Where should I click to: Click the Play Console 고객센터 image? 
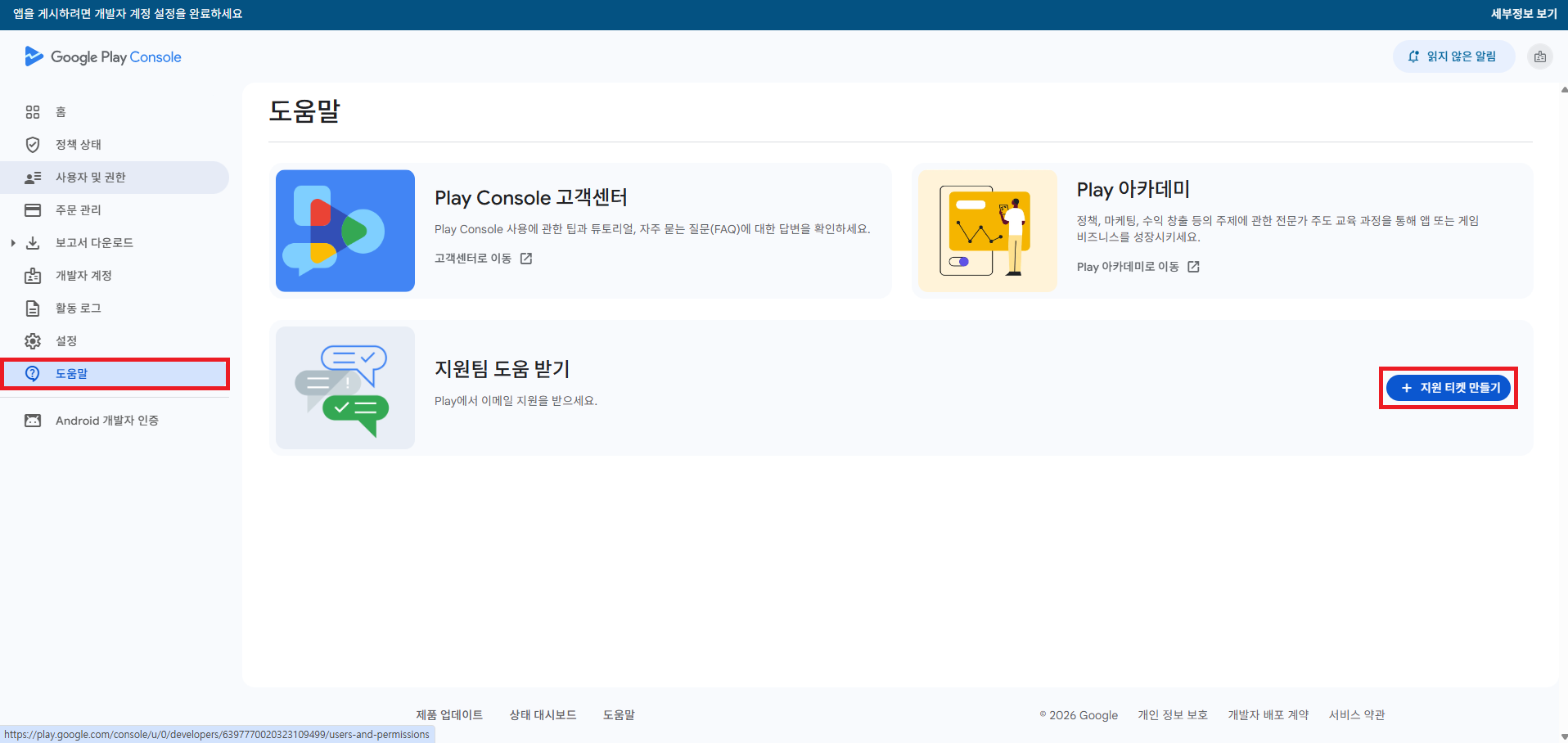click(345, 231)
